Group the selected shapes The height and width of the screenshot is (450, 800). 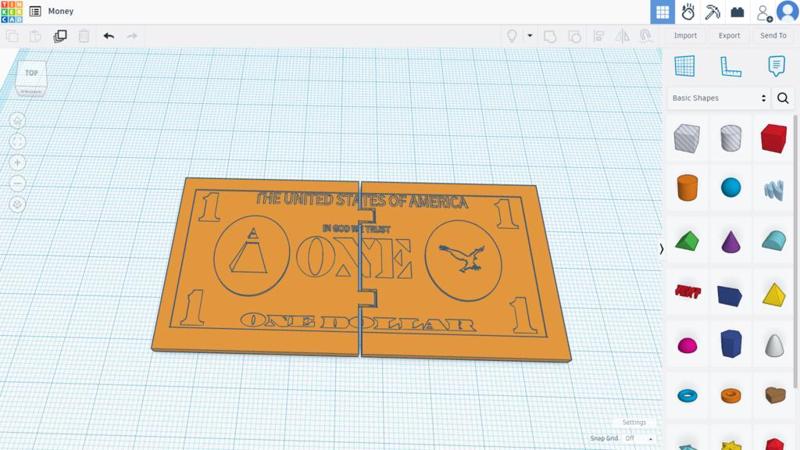(550, 36)
